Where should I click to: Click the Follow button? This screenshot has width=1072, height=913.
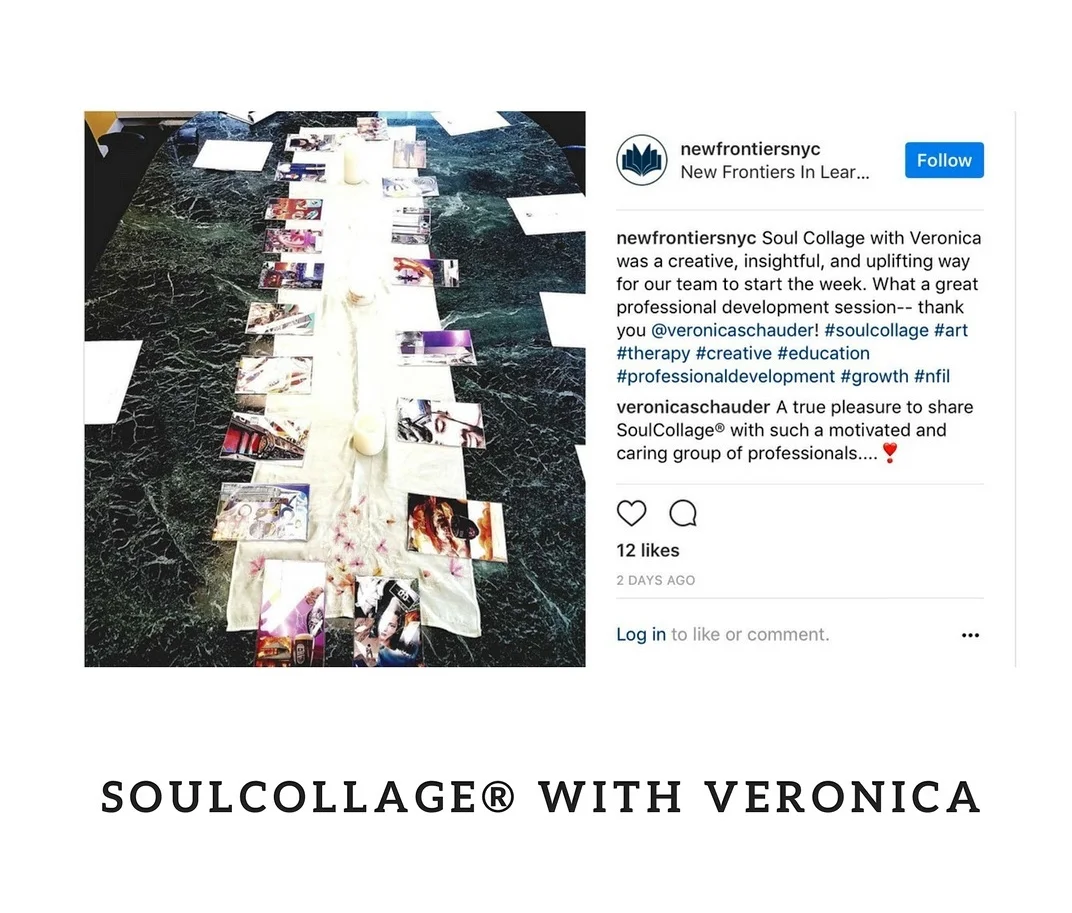click(944, 160)
